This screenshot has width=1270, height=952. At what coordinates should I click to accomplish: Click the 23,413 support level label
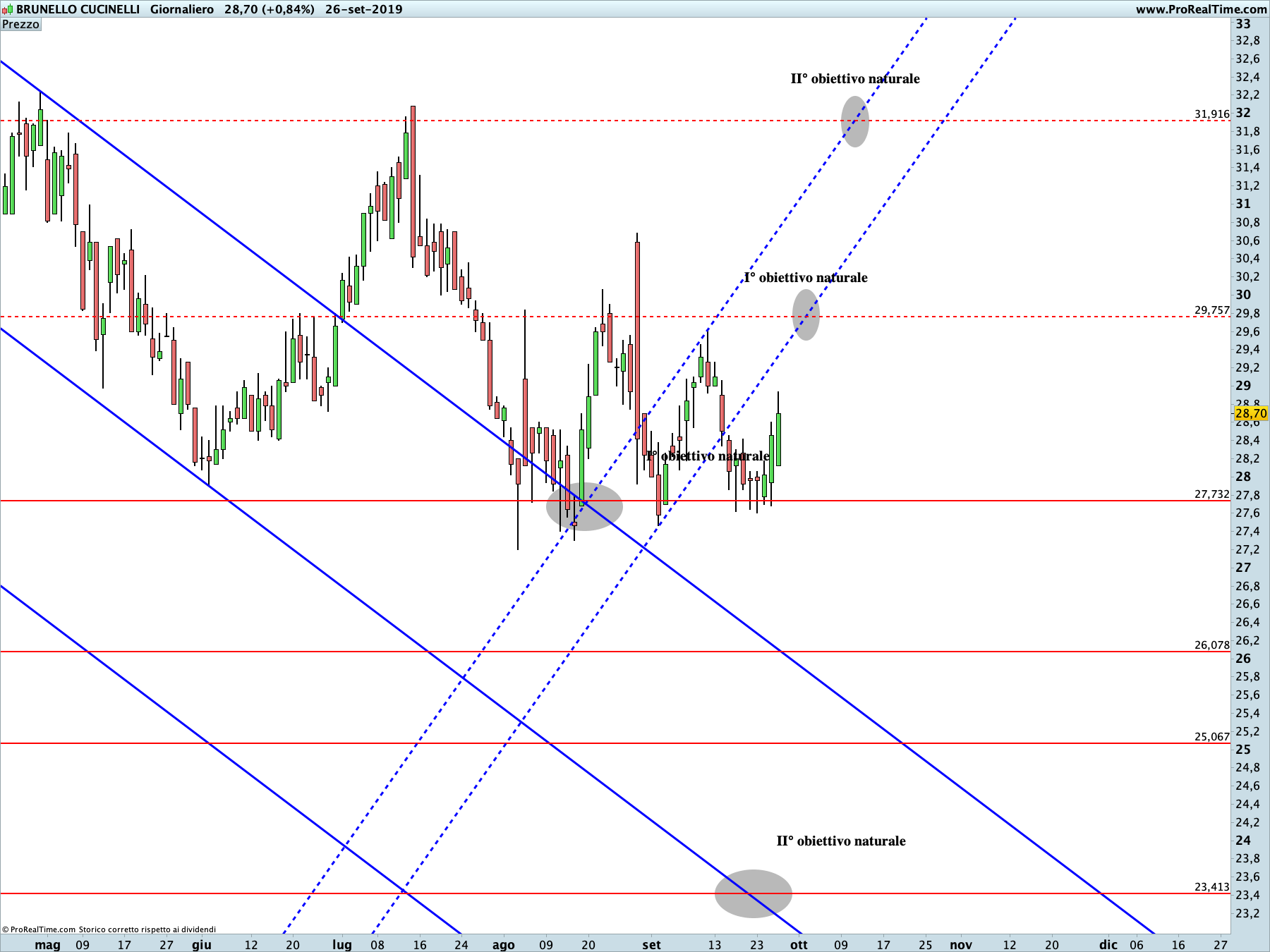pyautogui.click(x=1212, y=886)
